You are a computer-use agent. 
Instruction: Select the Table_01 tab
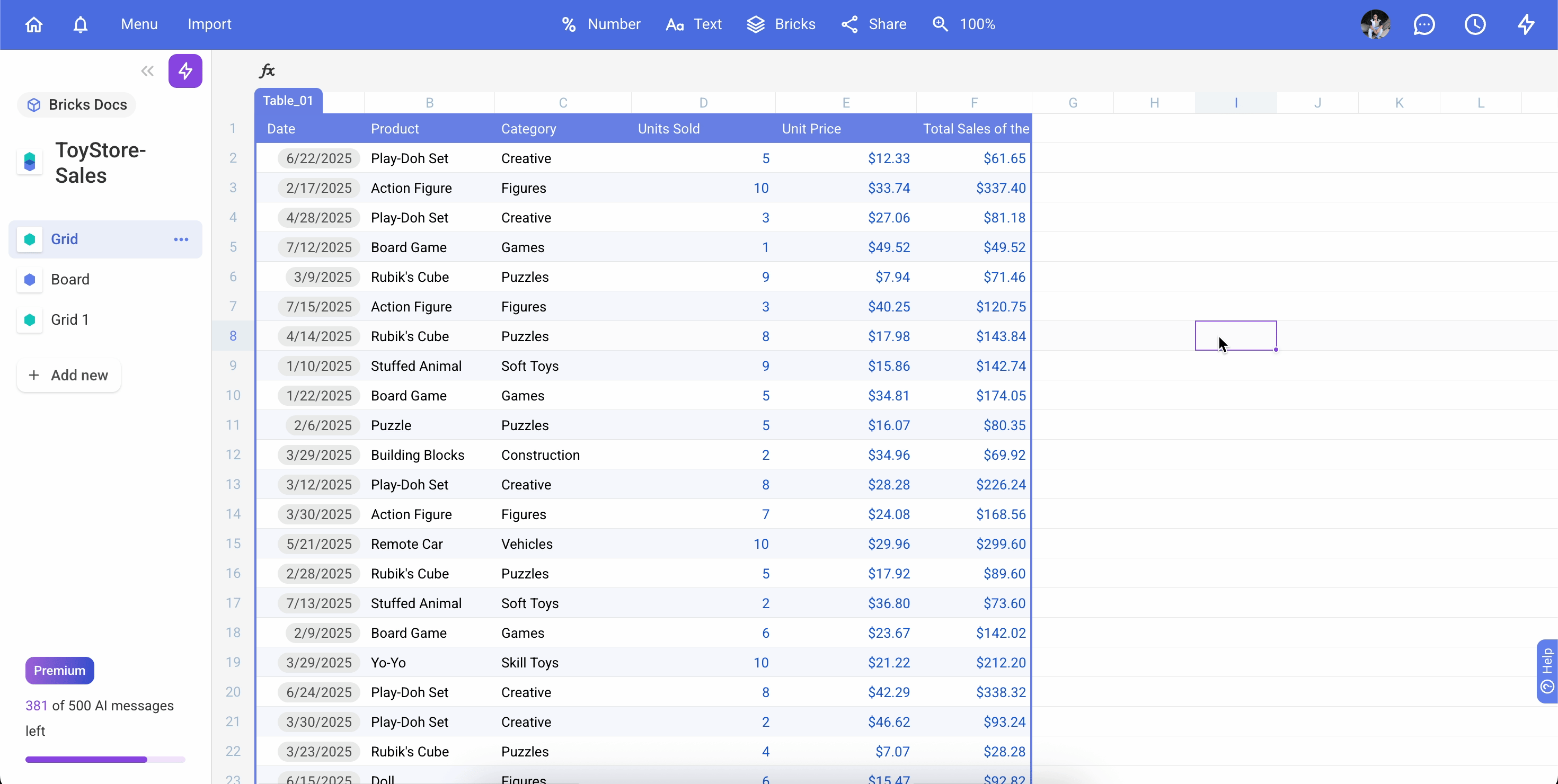tap(288, 100)
